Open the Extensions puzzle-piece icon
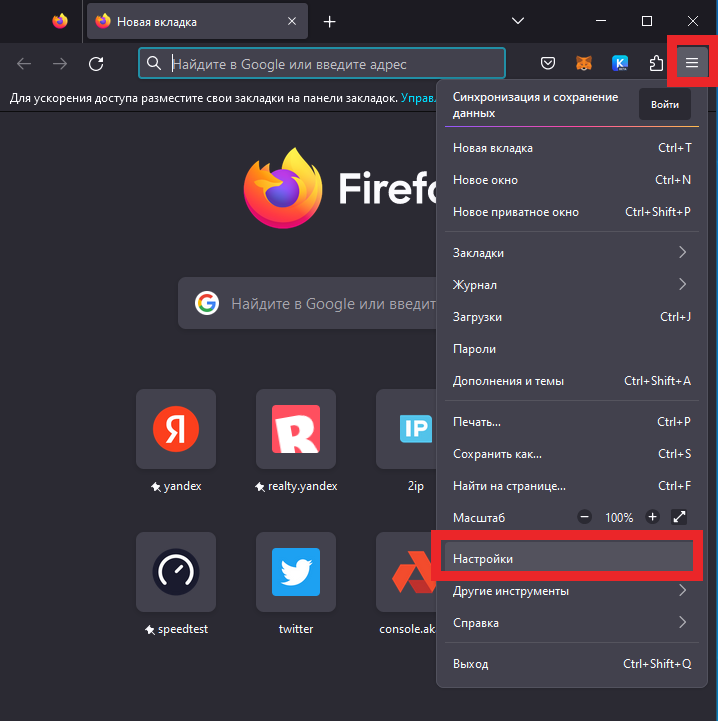 click(x=656, y=63)
